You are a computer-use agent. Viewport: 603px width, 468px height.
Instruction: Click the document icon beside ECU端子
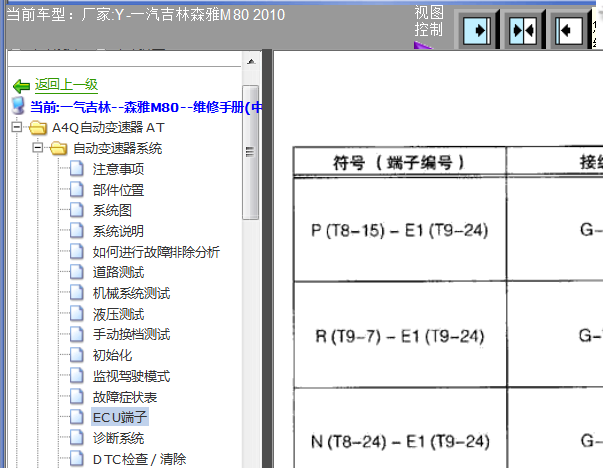pos(77,417)
